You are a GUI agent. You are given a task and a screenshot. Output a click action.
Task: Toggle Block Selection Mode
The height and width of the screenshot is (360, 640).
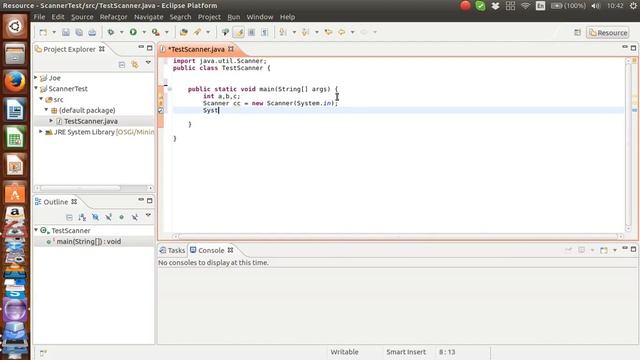click(252, 32)
